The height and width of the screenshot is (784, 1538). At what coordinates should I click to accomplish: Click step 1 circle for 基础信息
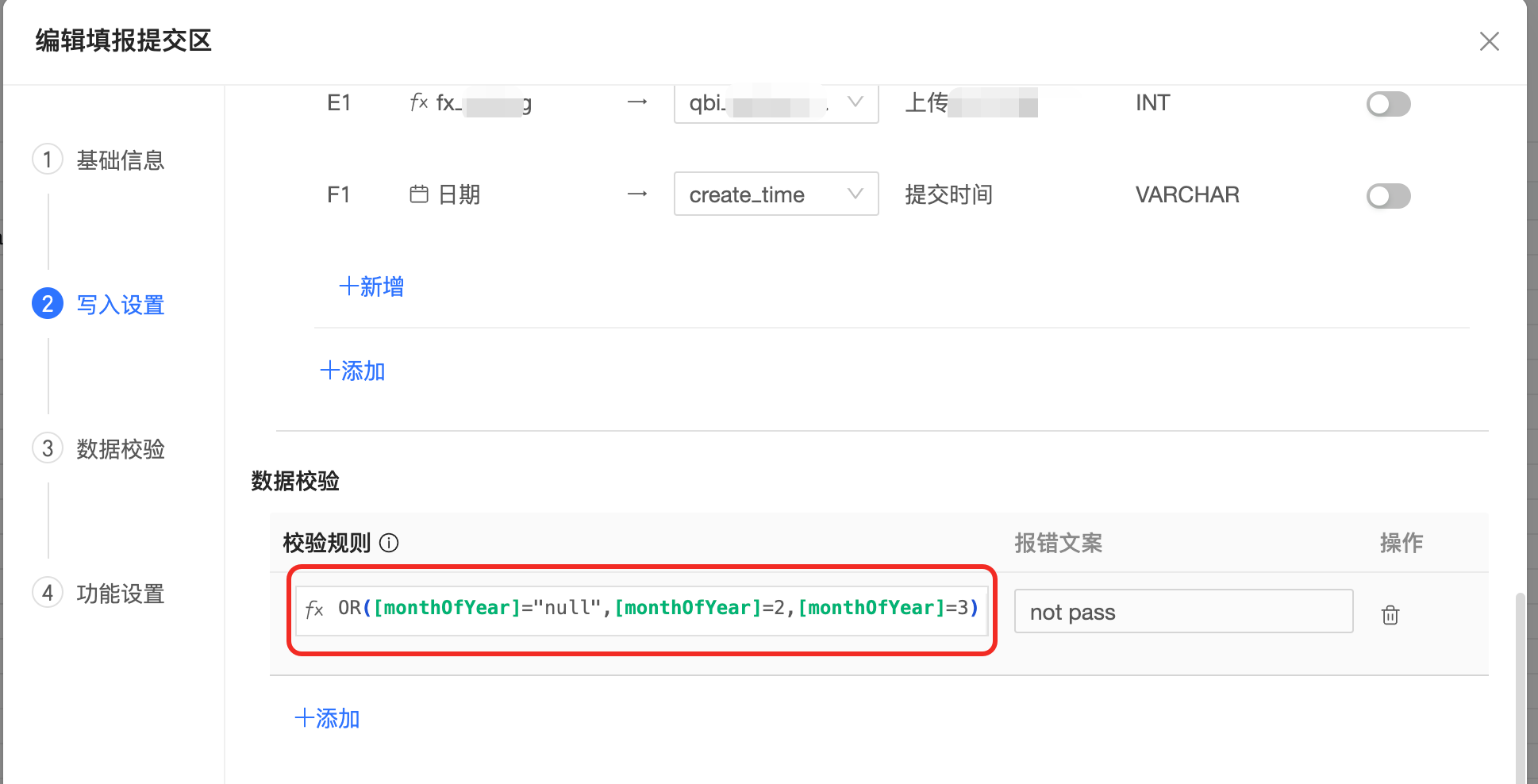[x=48, y=159]
